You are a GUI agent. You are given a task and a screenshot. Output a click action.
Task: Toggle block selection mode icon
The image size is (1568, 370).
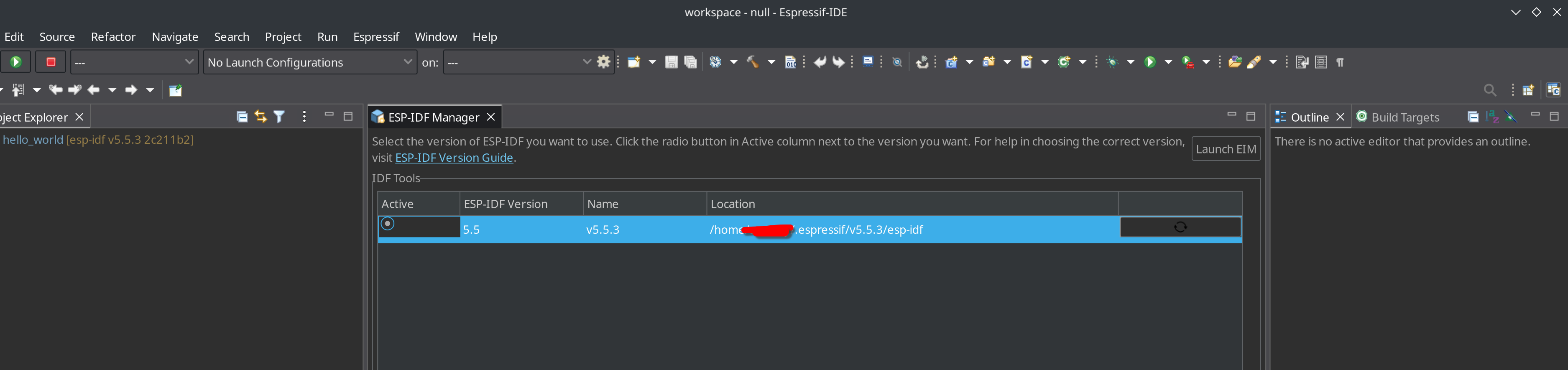tap(1321, 62)
